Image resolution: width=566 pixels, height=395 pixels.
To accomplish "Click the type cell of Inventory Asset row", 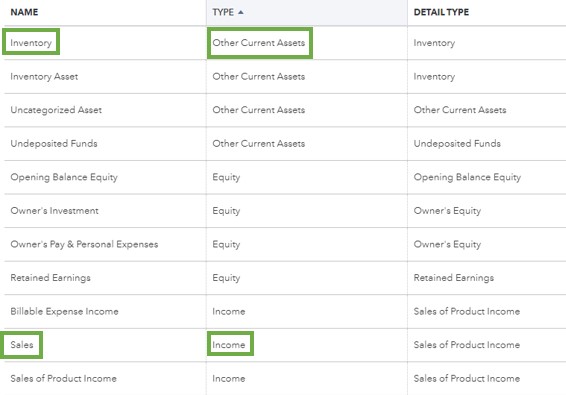I will [x=258, y=77].
